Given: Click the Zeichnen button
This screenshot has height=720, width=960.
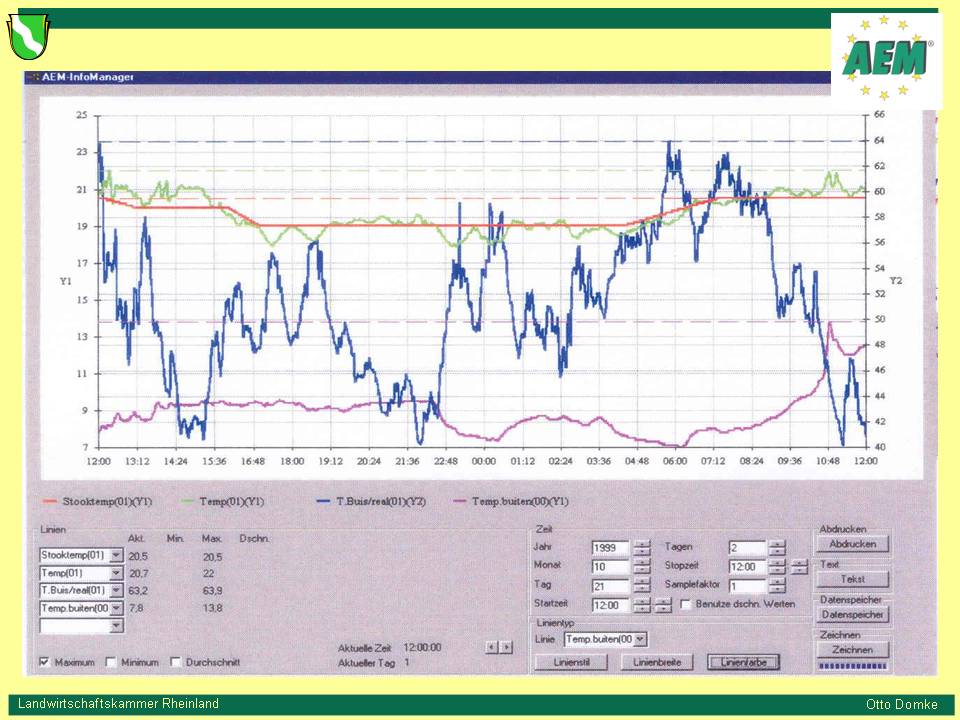Looking at the screenshot, I should click(852, 650).
